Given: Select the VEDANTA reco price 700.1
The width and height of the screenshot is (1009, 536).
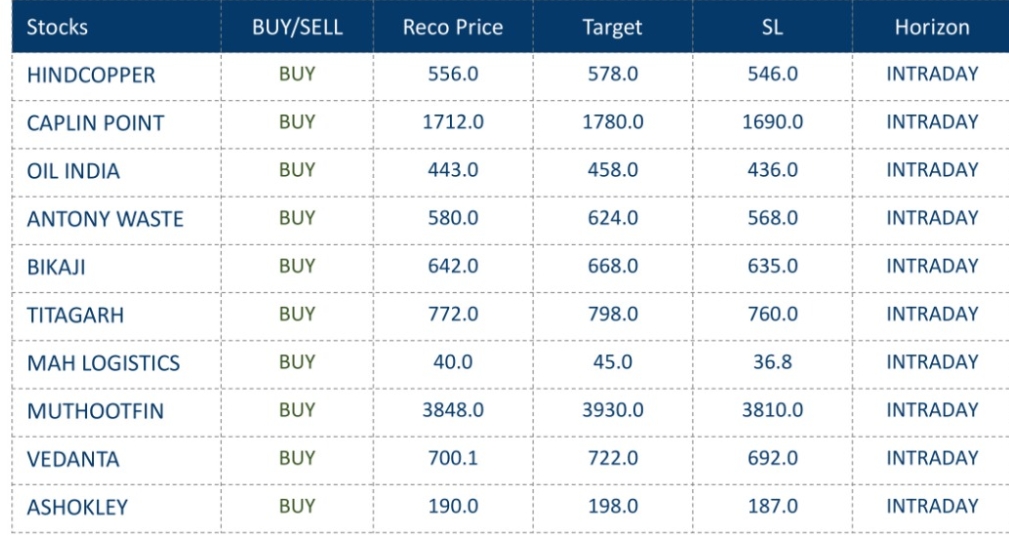Looking at the screenshot, I should [452, 458].
